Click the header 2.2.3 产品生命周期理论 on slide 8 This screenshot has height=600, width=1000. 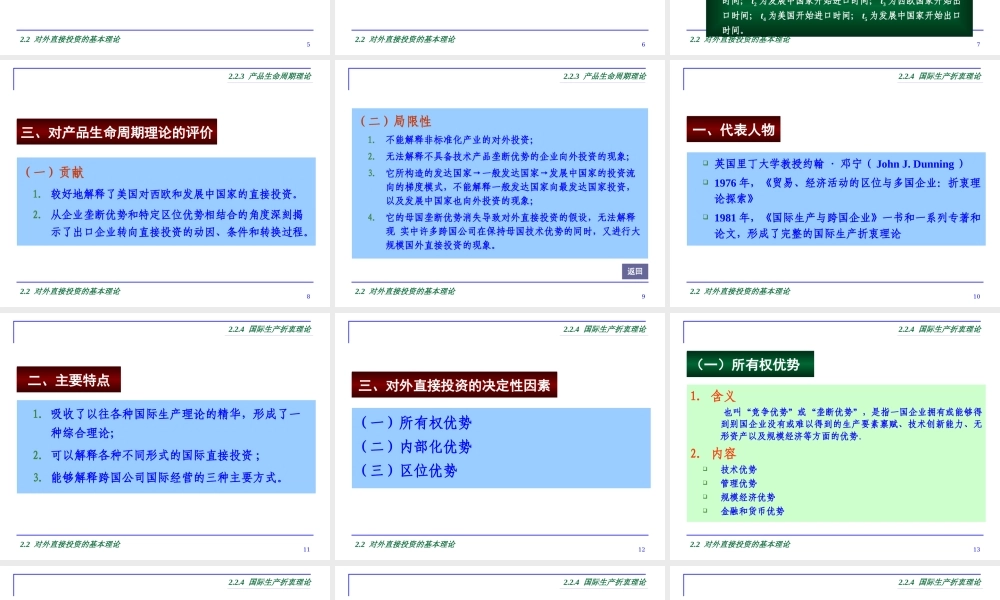[x=270, y=76]
